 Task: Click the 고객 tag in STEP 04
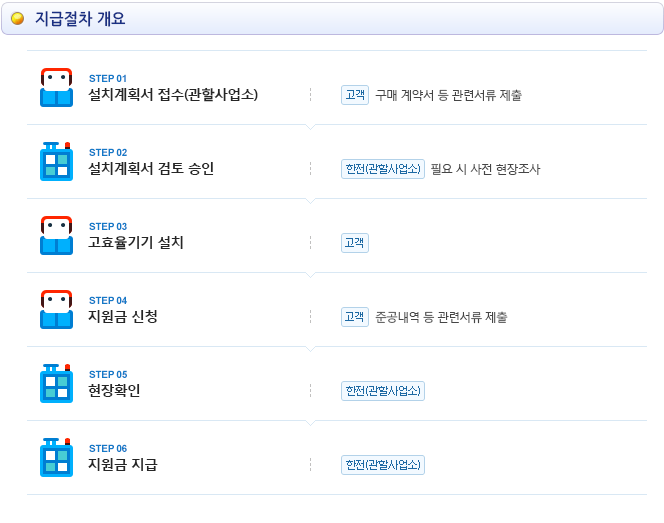click(355, 317)
